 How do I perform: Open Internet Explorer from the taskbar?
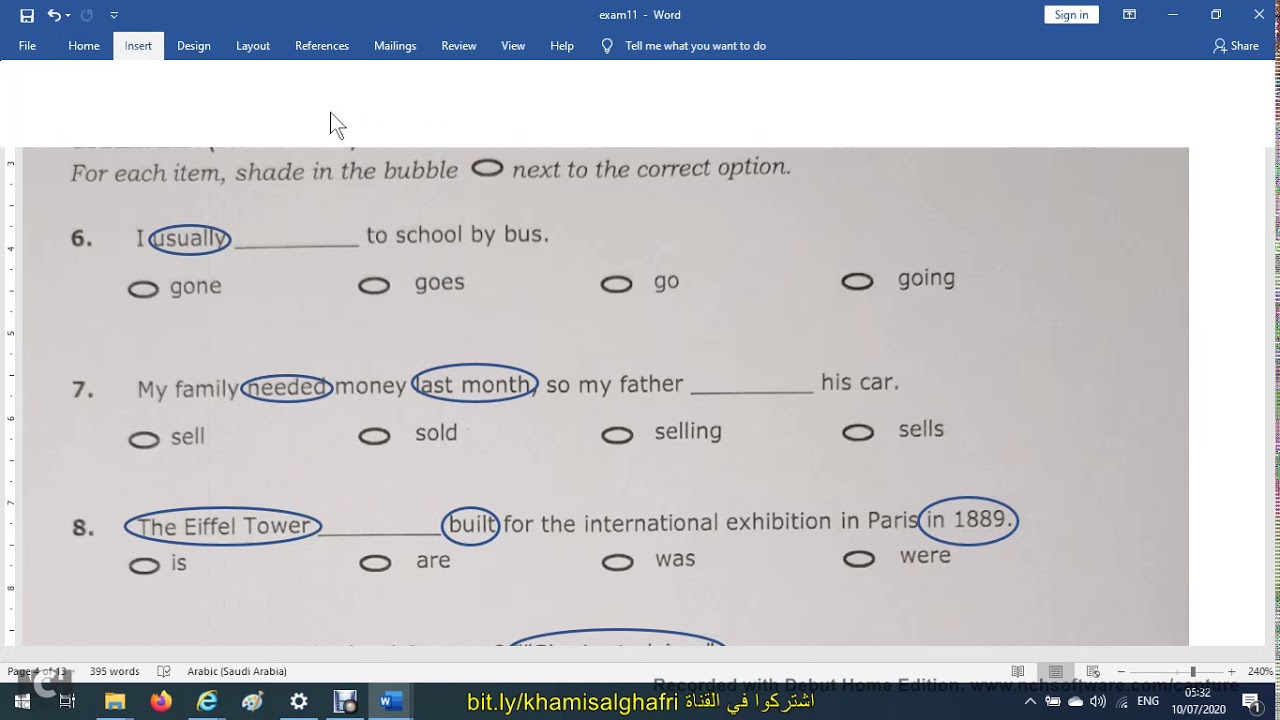[x=207, y=701]
